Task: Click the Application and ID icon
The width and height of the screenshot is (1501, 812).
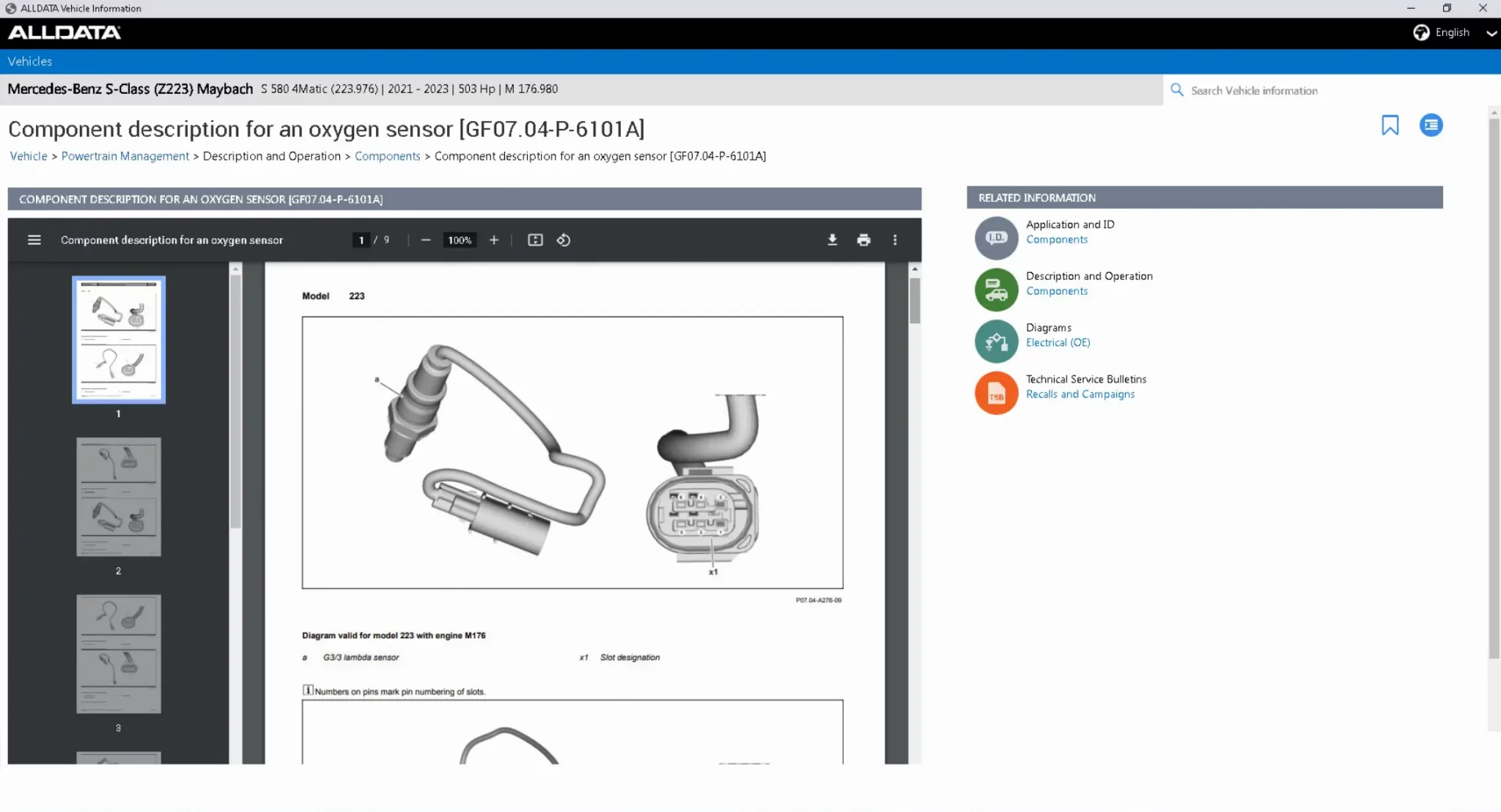Action: click(996, 237)
